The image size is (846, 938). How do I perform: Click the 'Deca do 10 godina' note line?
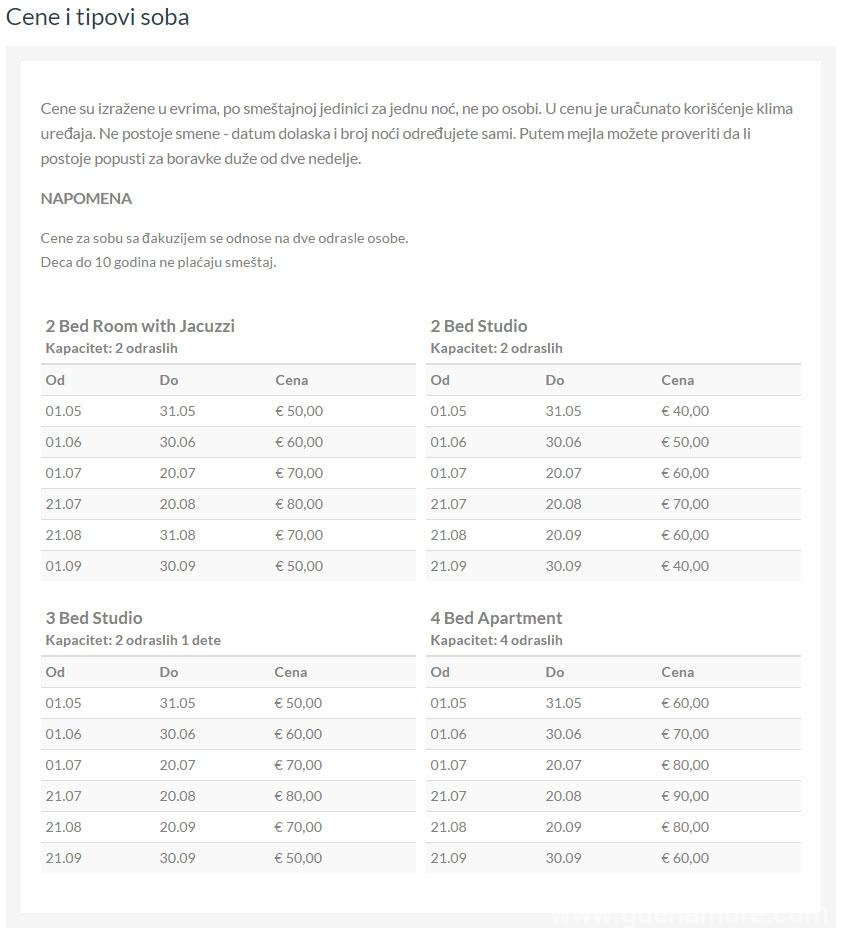pyautogui.click(x=158, y=262)
